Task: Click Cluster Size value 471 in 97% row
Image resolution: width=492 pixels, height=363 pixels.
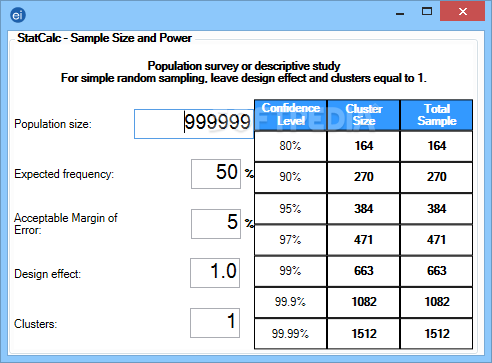Action: pyautogui.click(x=364, y=240)
